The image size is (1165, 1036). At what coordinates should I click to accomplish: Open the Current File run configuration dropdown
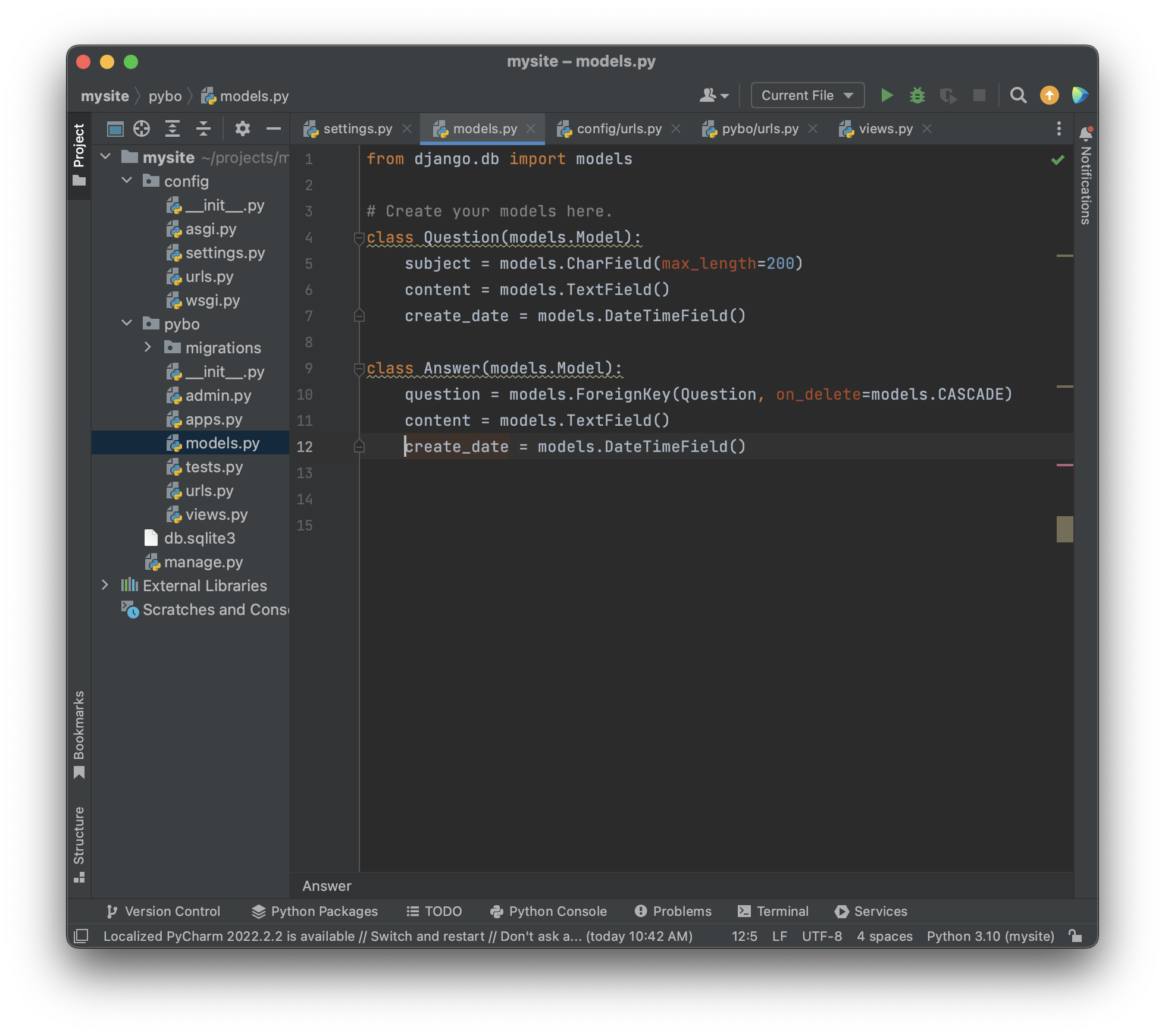point(807,95)
